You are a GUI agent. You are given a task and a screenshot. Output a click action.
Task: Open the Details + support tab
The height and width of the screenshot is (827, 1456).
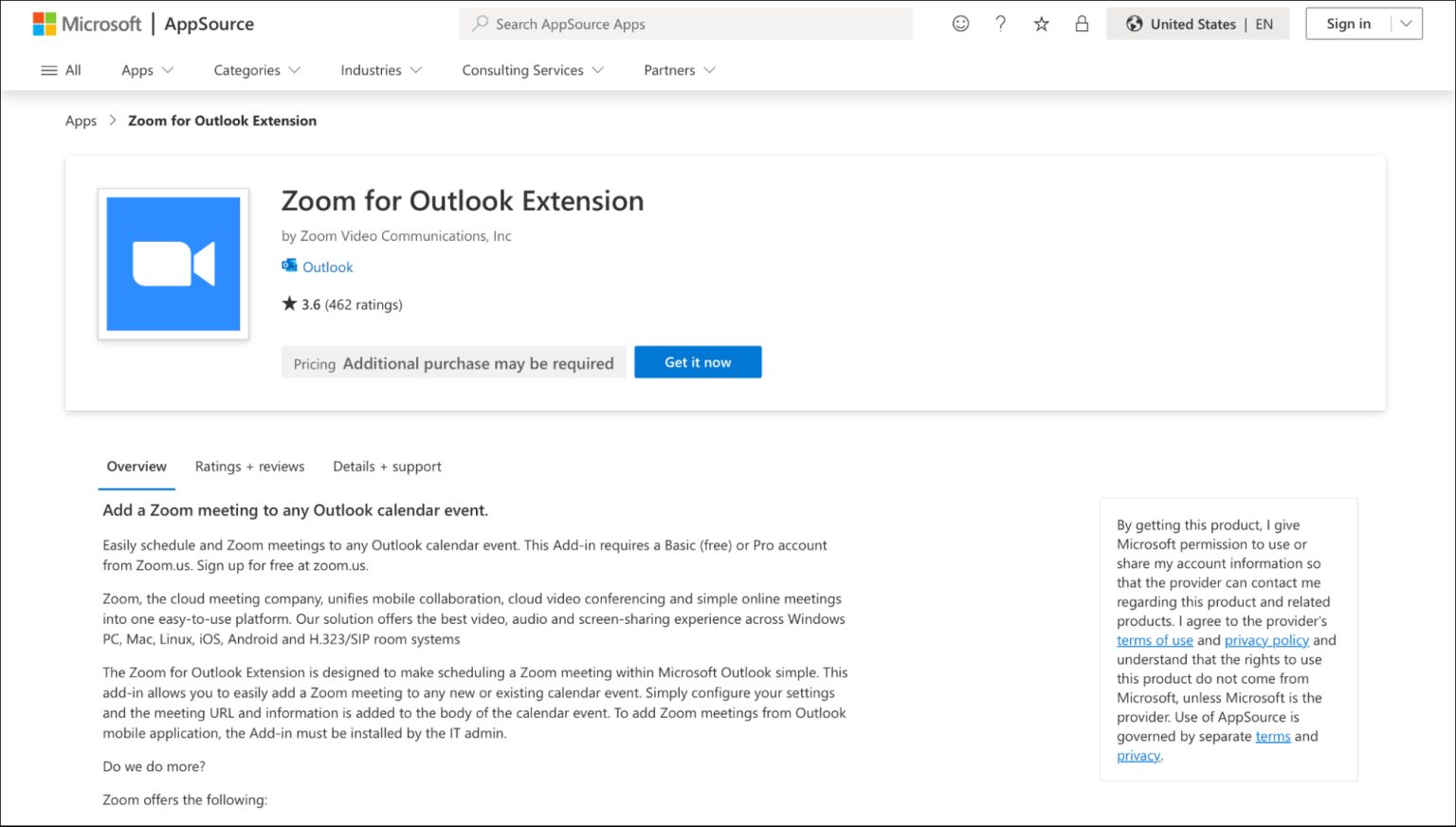[x=387, y=466]
